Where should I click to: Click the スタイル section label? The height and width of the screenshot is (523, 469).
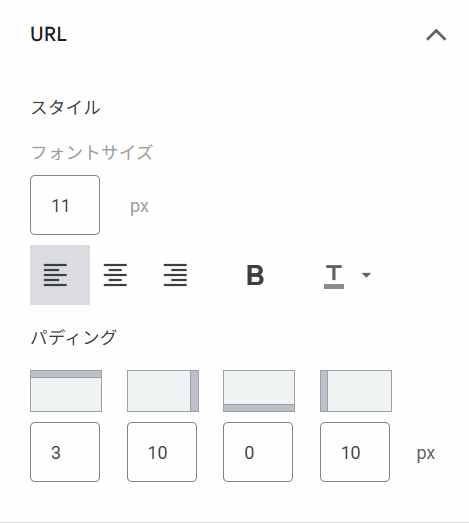[65, 107]
